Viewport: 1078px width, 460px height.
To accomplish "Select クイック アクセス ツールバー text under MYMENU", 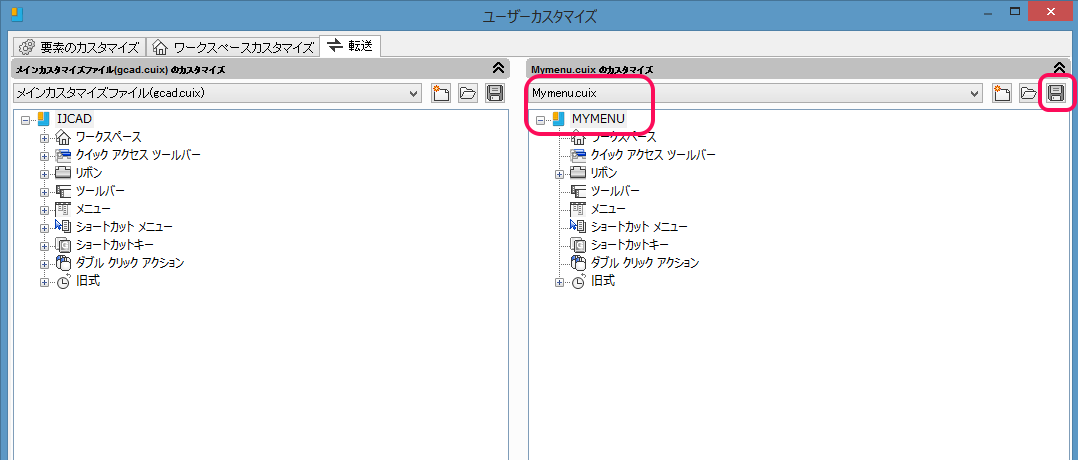I will point(652,155).
